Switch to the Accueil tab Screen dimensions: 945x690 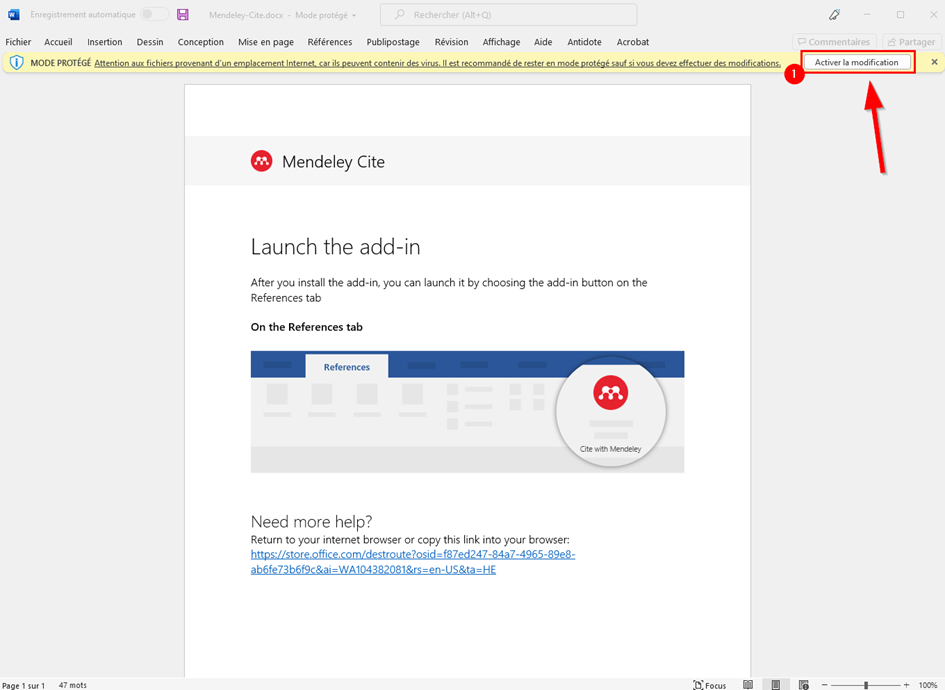[58, 42]
